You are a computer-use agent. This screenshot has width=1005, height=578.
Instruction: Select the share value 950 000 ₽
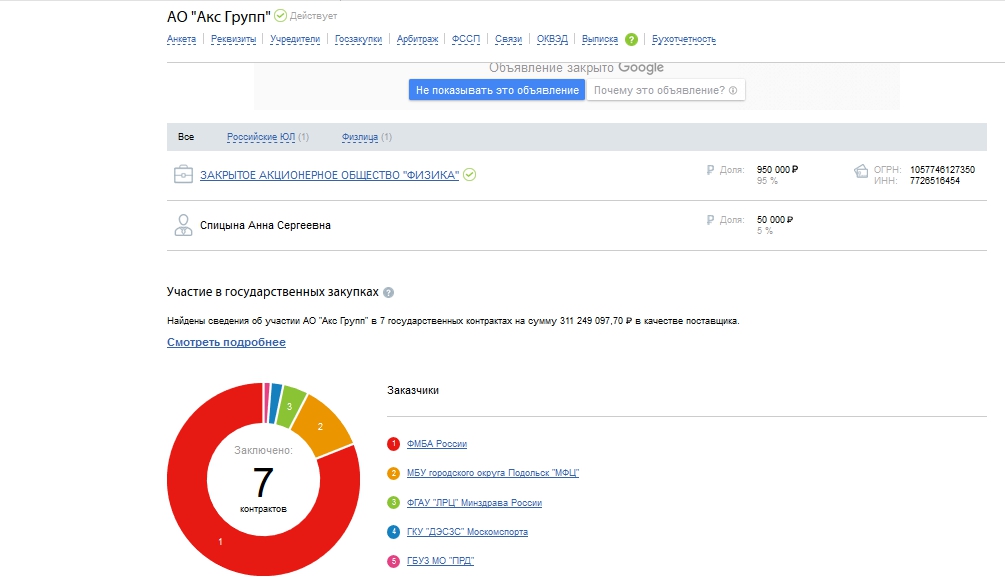coord(777,169)
